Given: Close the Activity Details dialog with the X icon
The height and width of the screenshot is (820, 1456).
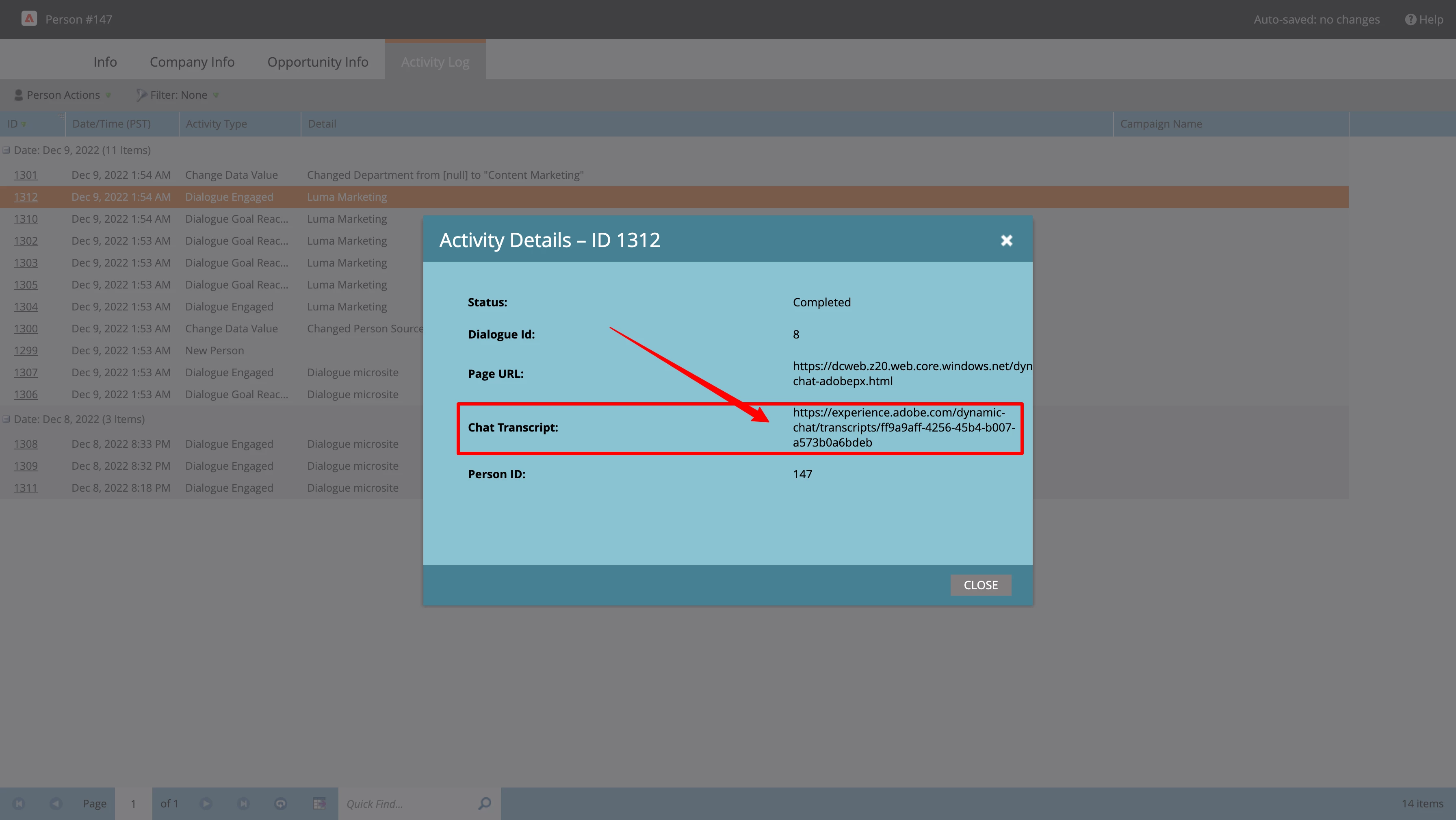Looking at the screenshot, I should point(1006,240).
